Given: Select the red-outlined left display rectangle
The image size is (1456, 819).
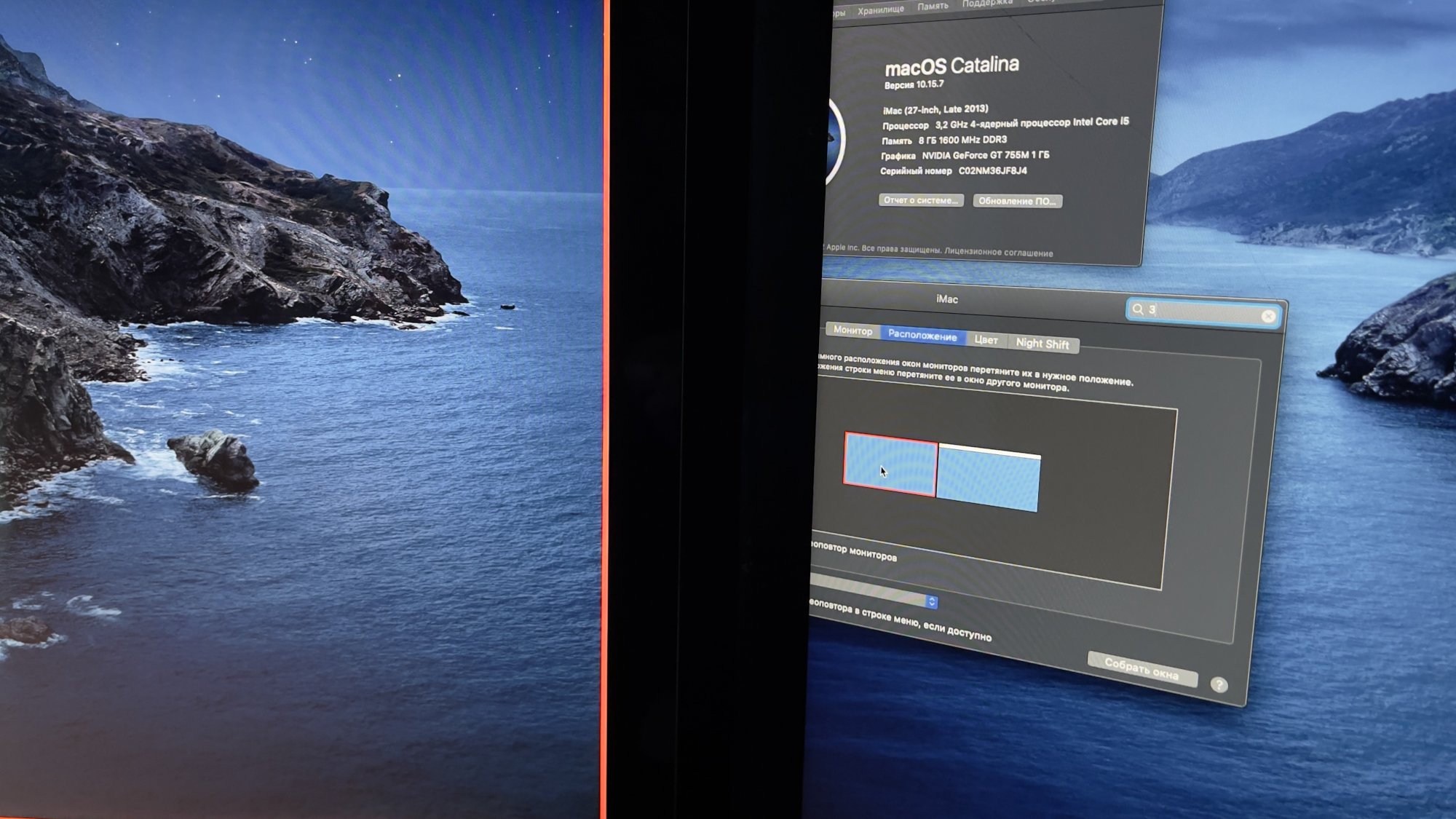Looking at the screenshot, I should 890,464.
